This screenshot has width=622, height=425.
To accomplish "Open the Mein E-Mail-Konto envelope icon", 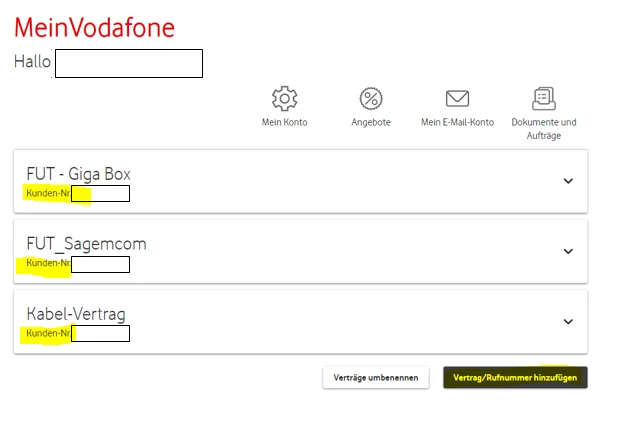I will point(457,98).
